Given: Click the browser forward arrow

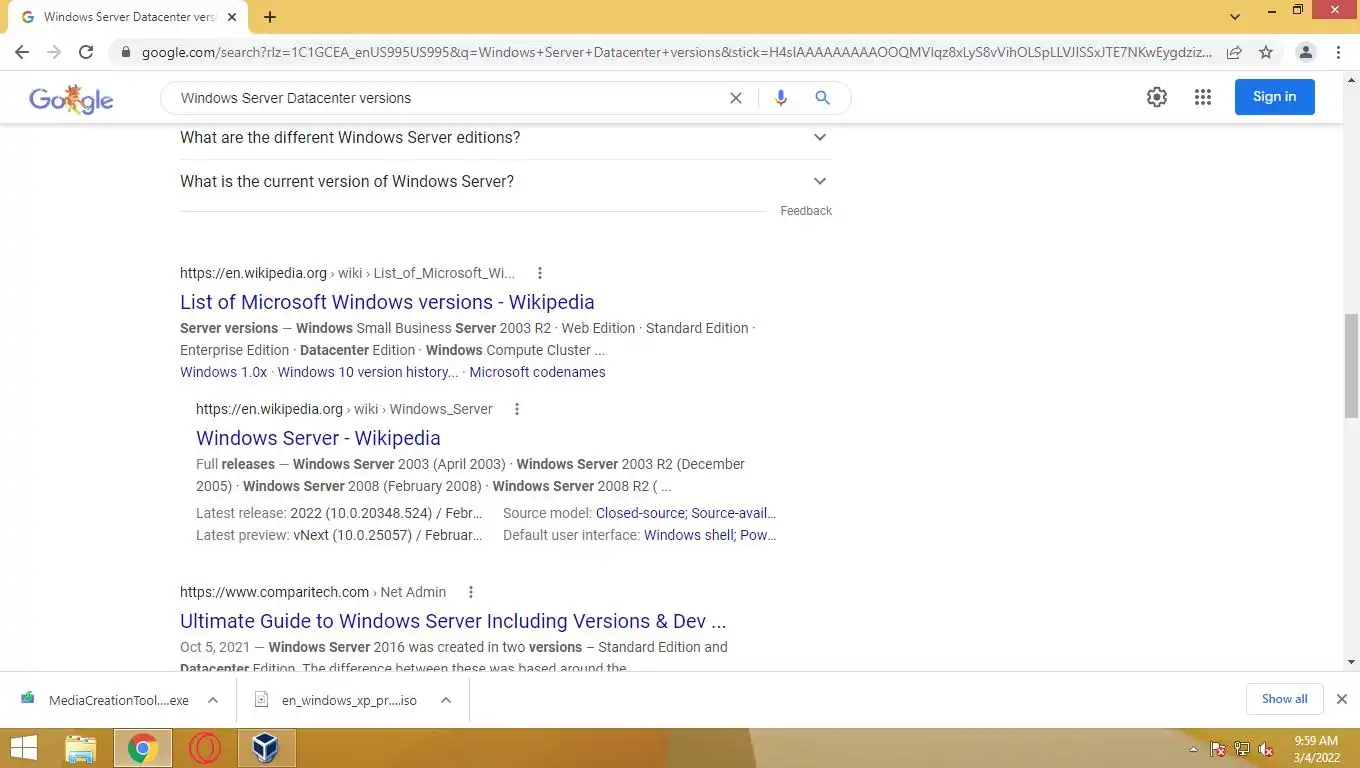Looking at the screenshot, I should tap(54, 52).
